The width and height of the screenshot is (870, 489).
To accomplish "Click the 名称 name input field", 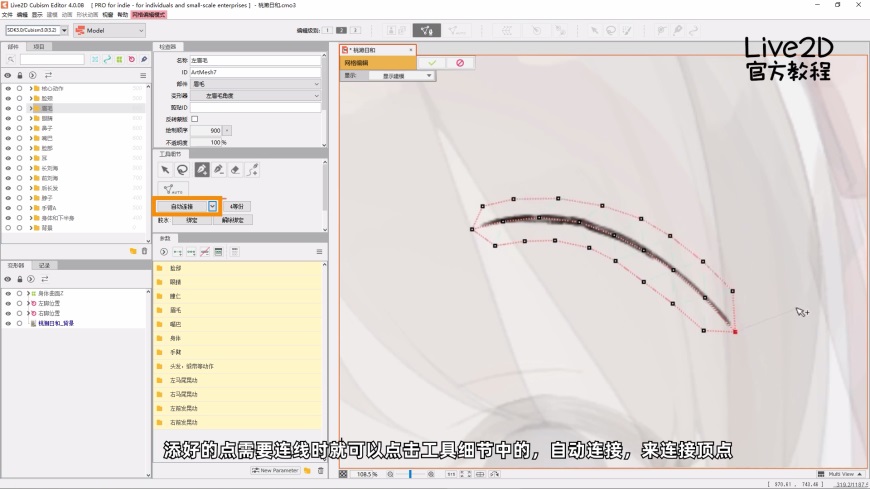I will pyautogui.click(x=255, y=60).
